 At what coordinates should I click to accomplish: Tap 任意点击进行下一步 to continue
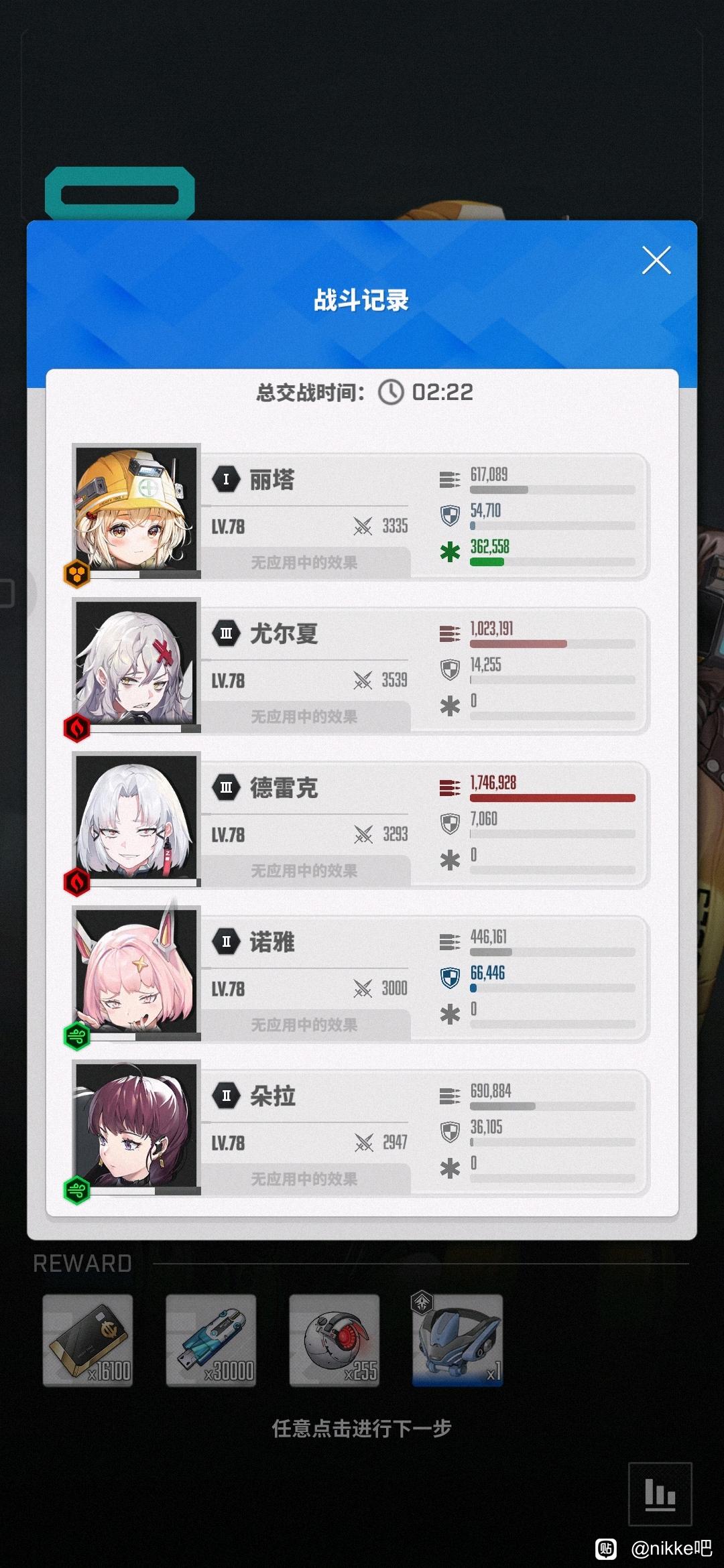pos(362,1429)
